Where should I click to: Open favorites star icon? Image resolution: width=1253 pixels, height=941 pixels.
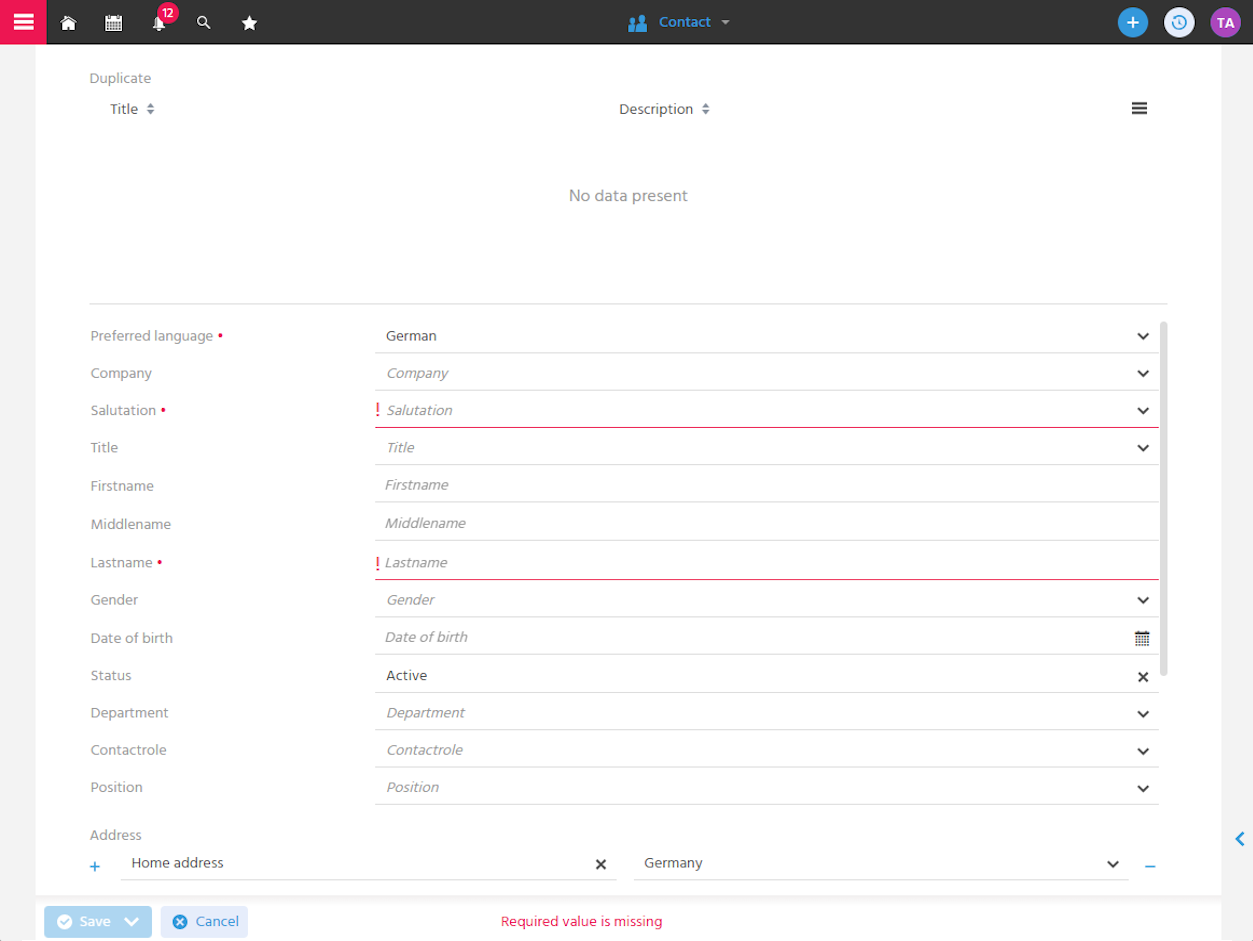point(250,22)
